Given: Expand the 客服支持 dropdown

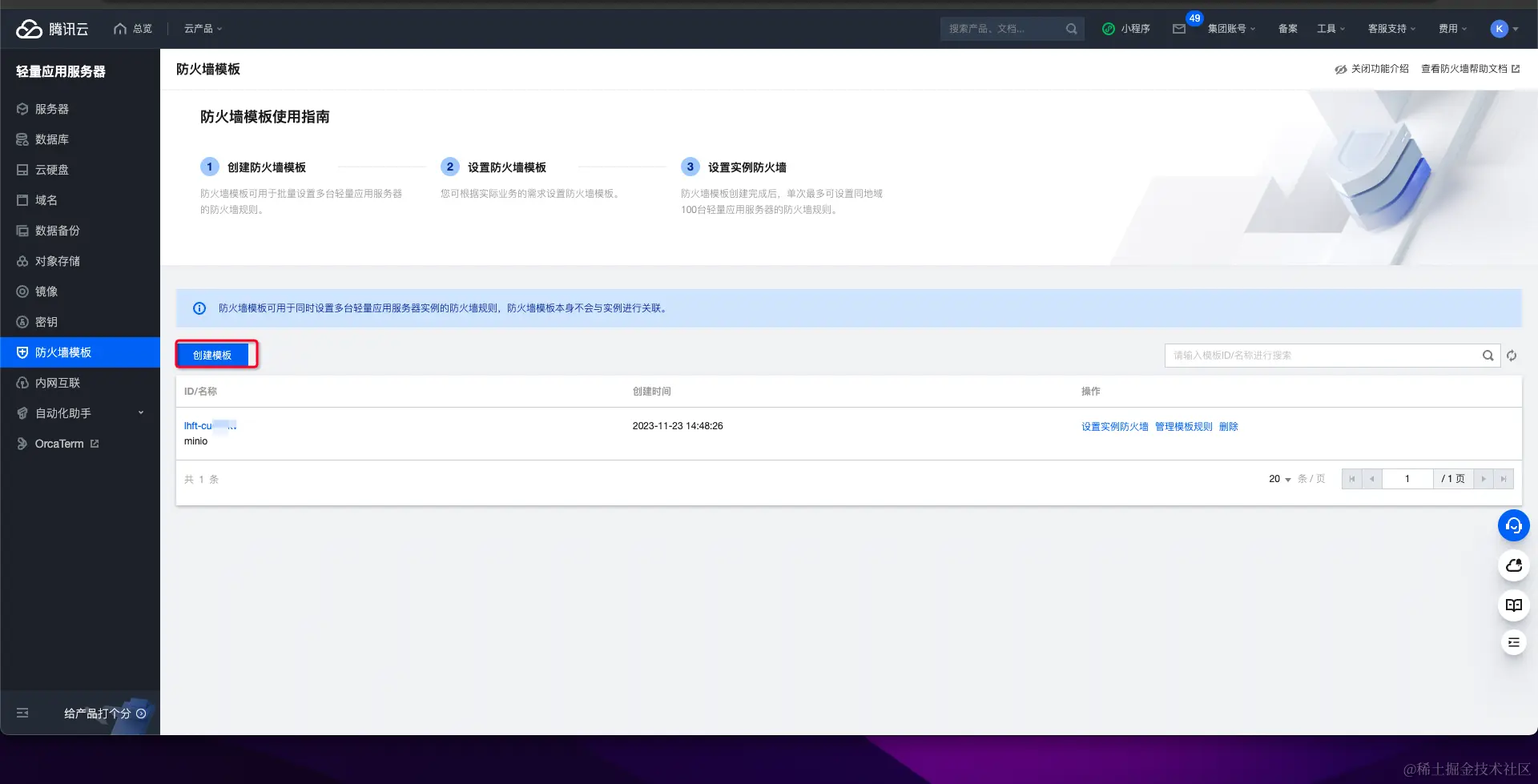Looking at the screenshot, I should coord(1392,29).
